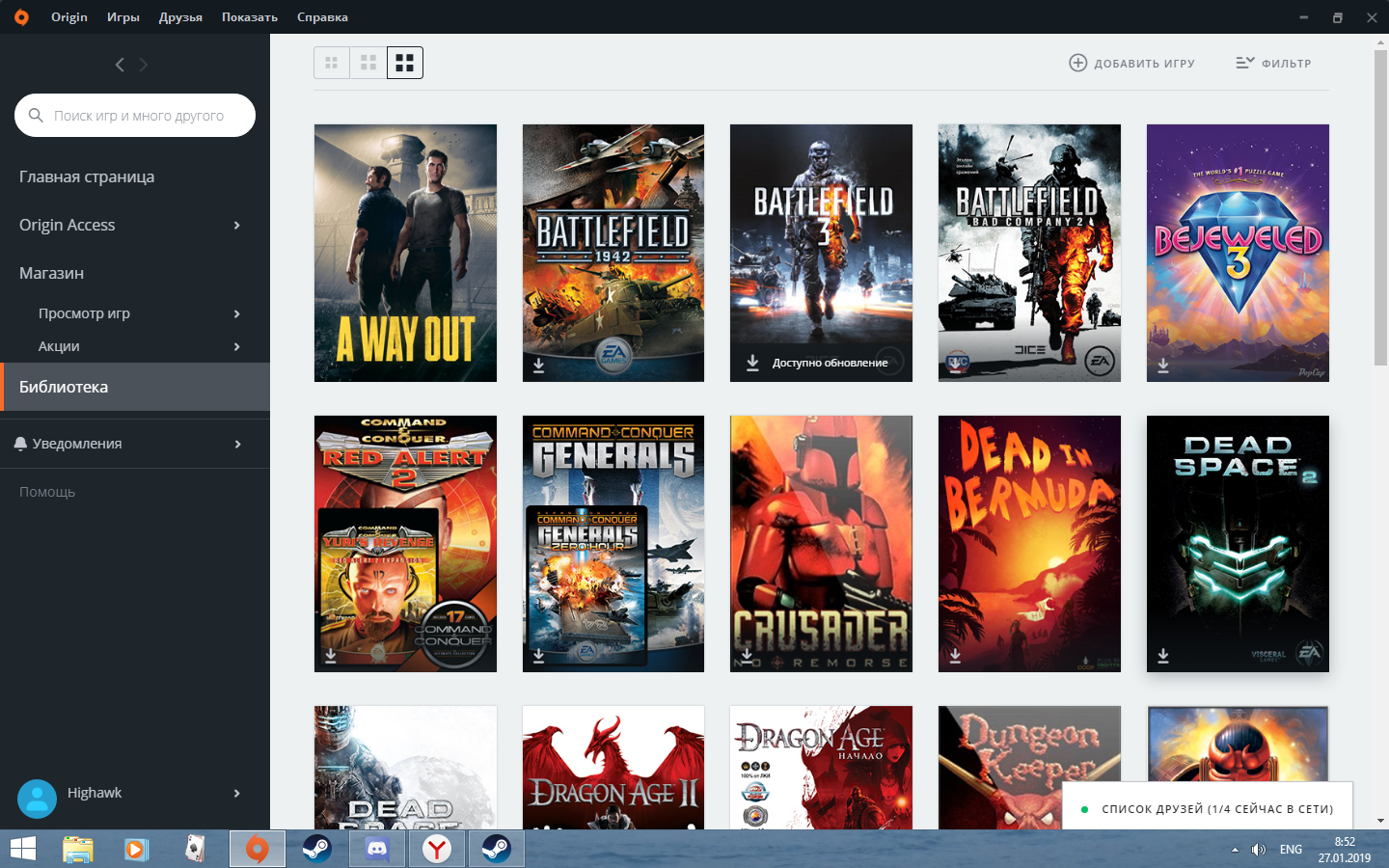Click the volume speaker tray icon
Screen dimensions: 1389x868
click(1259, 850)
